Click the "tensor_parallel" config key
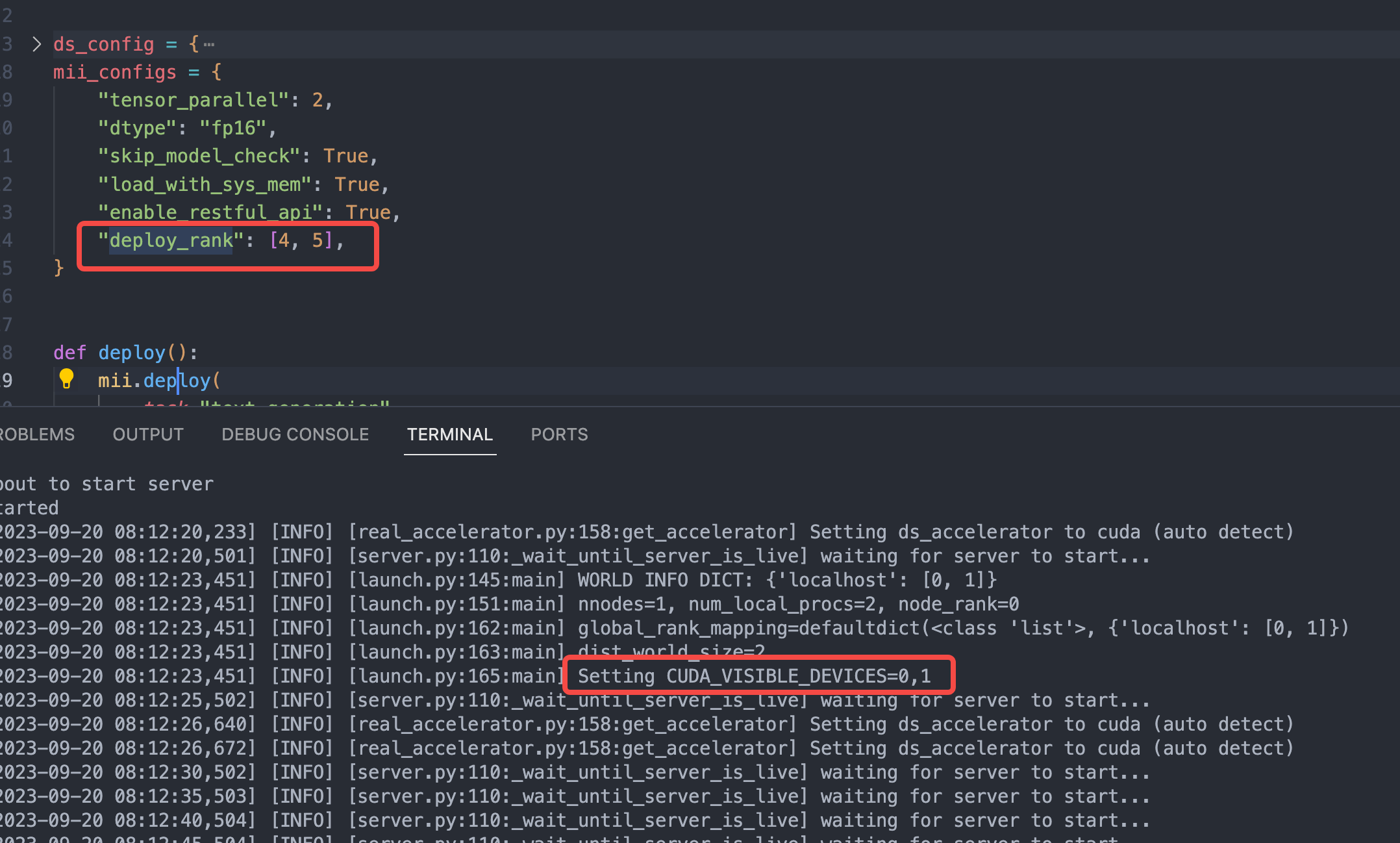Image resolution: width=1400 pixels, height=843 pixels. [x=195, y=100]
